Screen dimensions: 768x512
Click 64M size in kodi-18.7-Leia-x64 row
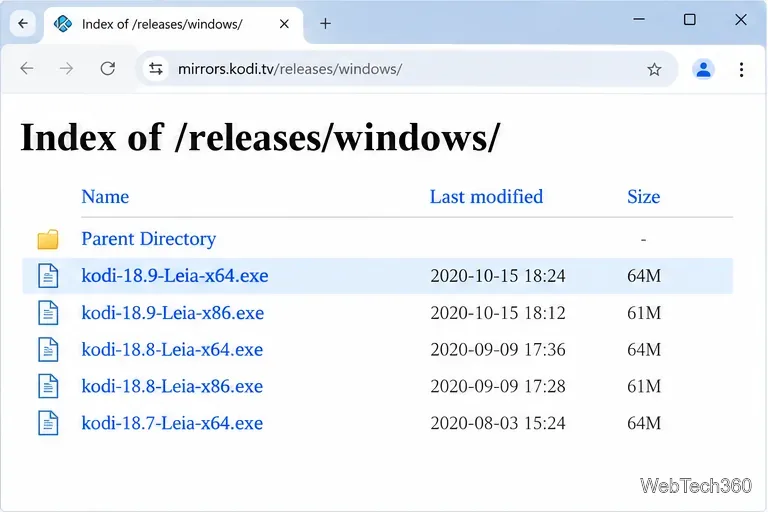(644, 423)
